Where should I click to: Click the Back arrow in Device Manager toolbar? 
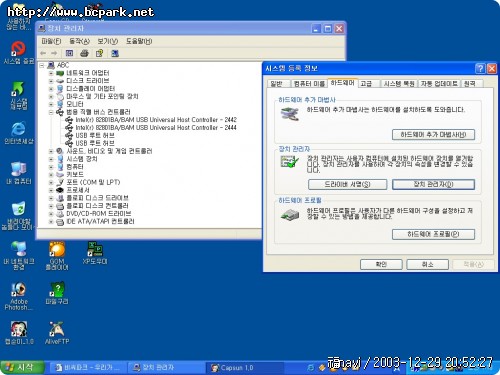(x=43, y=53)
